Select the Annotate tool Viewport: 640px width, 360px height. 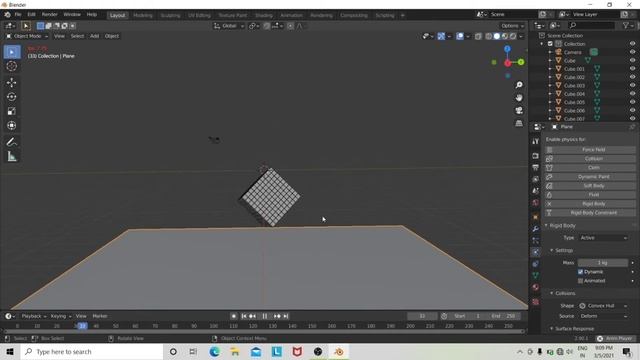11,142
